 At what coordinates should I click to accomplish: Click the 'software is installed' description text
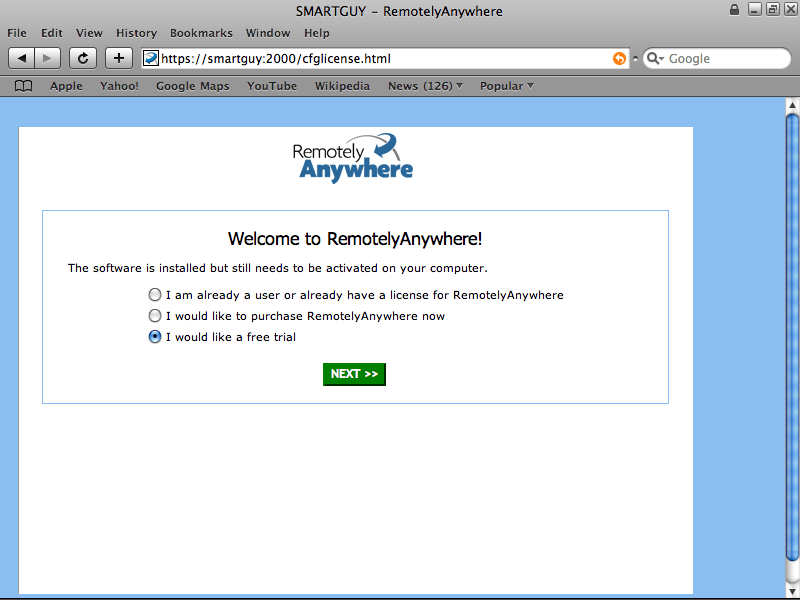[x=278, y=268]
